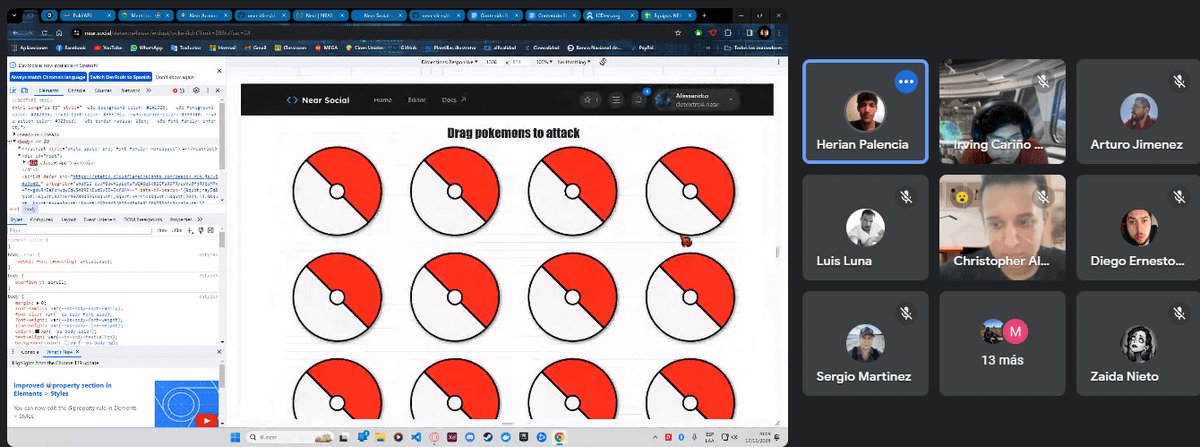Screen dimensions: 1200x447
Task: Open Visual Studio Code from taskbar
Action: (x=416, y=437)
